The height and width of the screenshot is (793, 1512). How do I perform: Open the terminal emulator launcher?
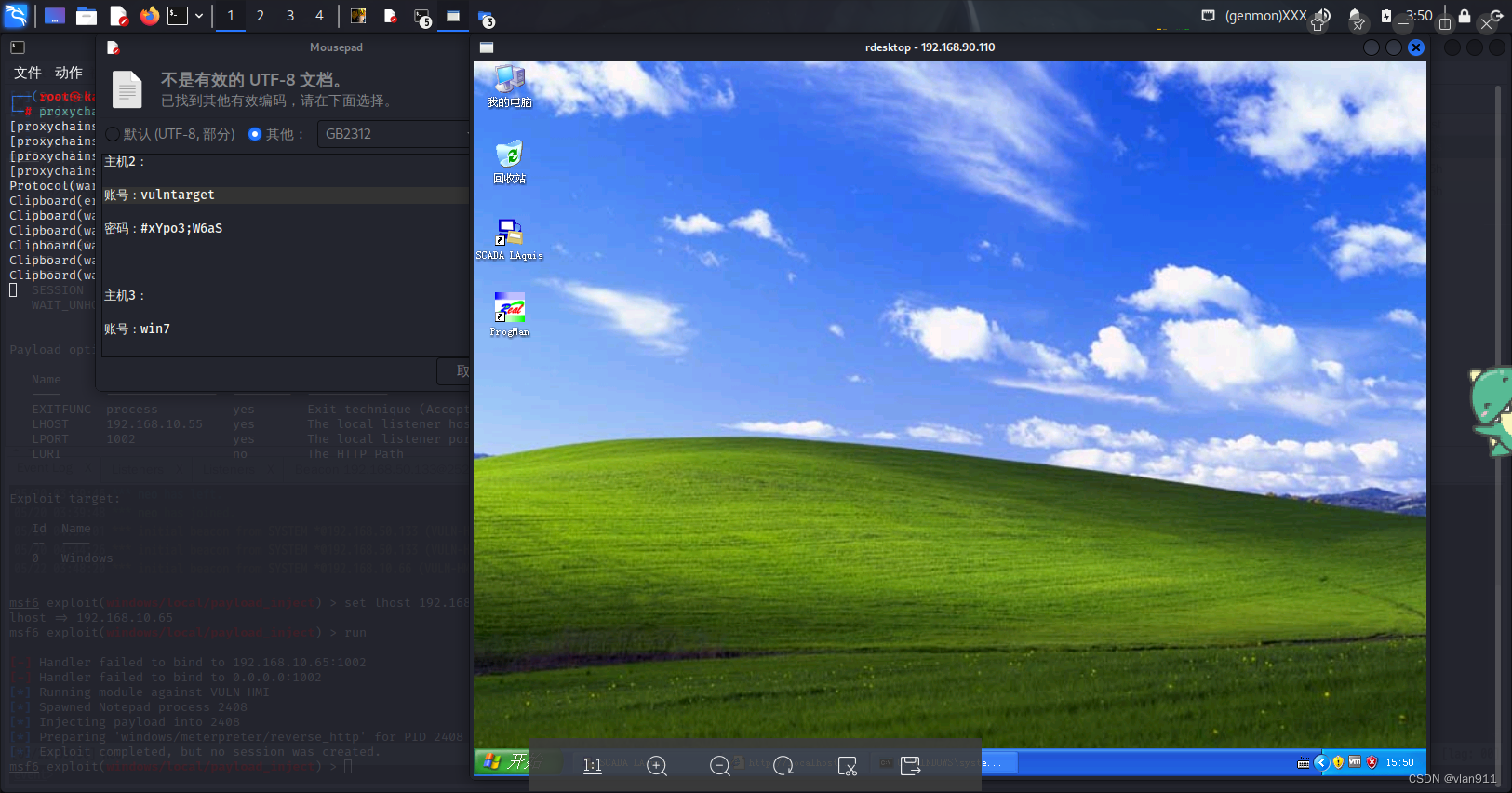(178, 16)
